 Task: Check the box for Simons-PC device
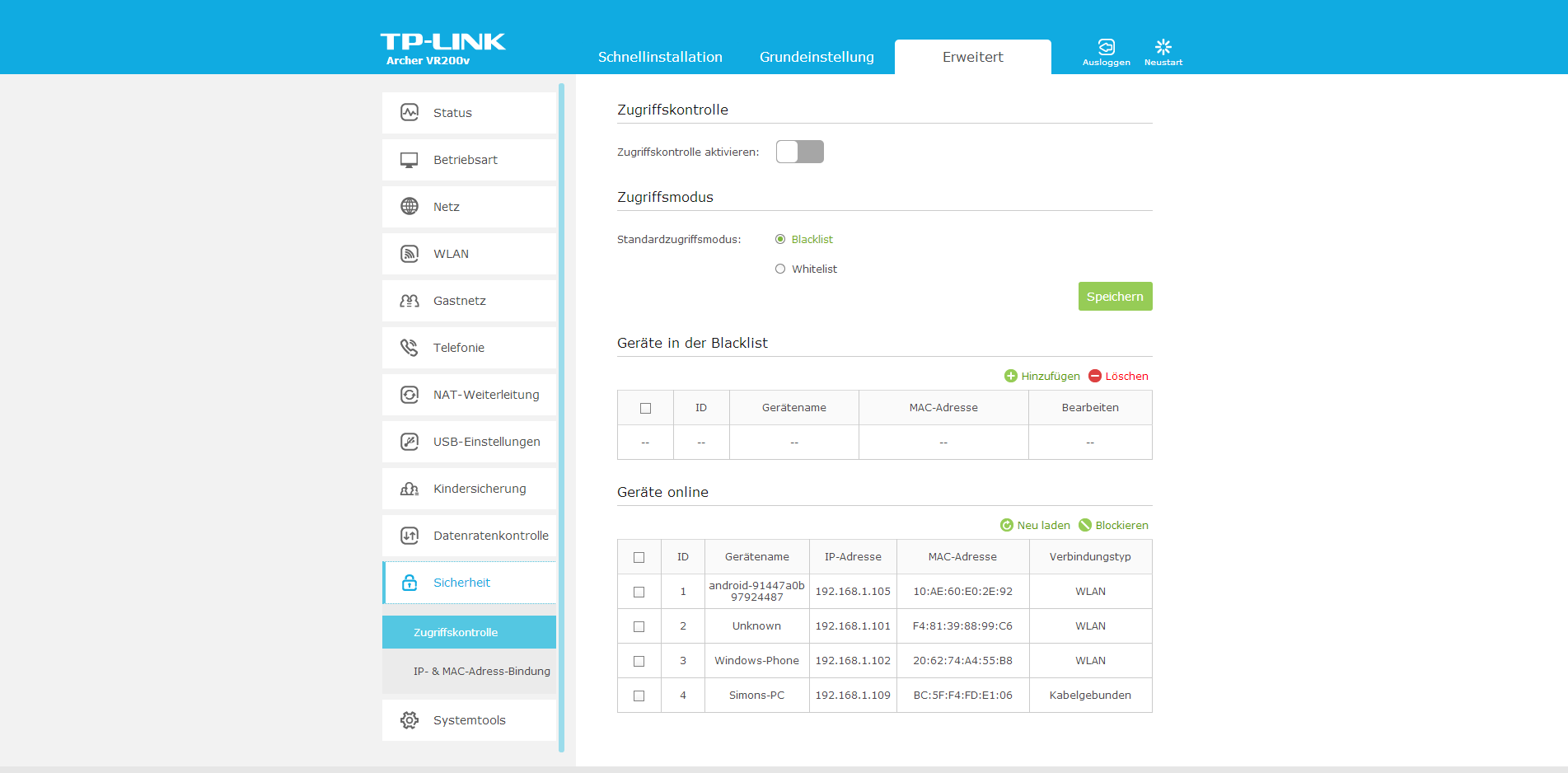(639, 696)
